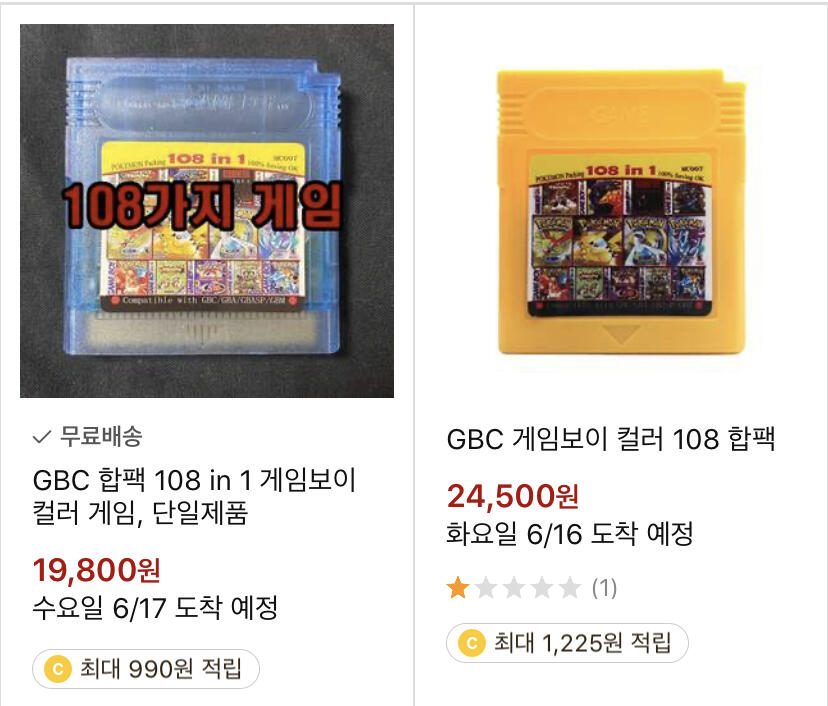Screen dimensions: 828x706
Task: Click the 최대 990원 적립 reward badge
Action: tap(146, 669)
